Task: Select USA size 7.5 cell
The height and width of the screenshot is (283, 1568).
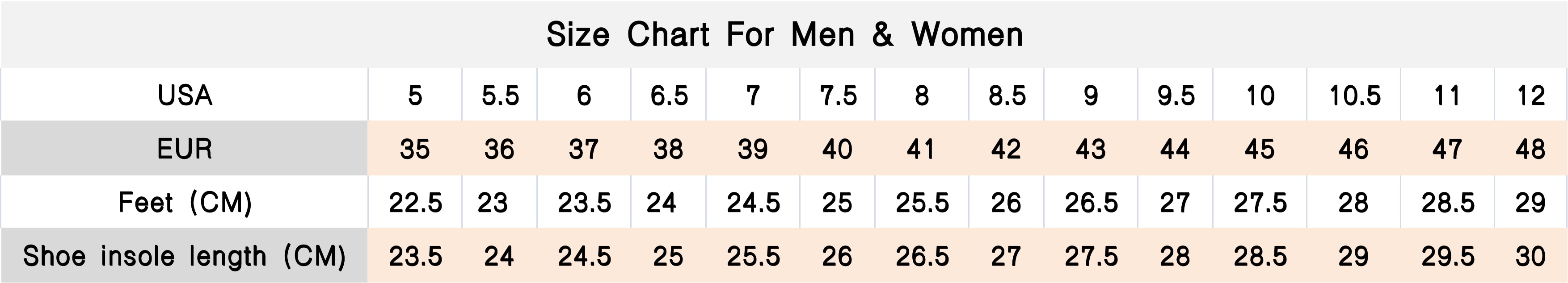Action: [x=838, y=96]
